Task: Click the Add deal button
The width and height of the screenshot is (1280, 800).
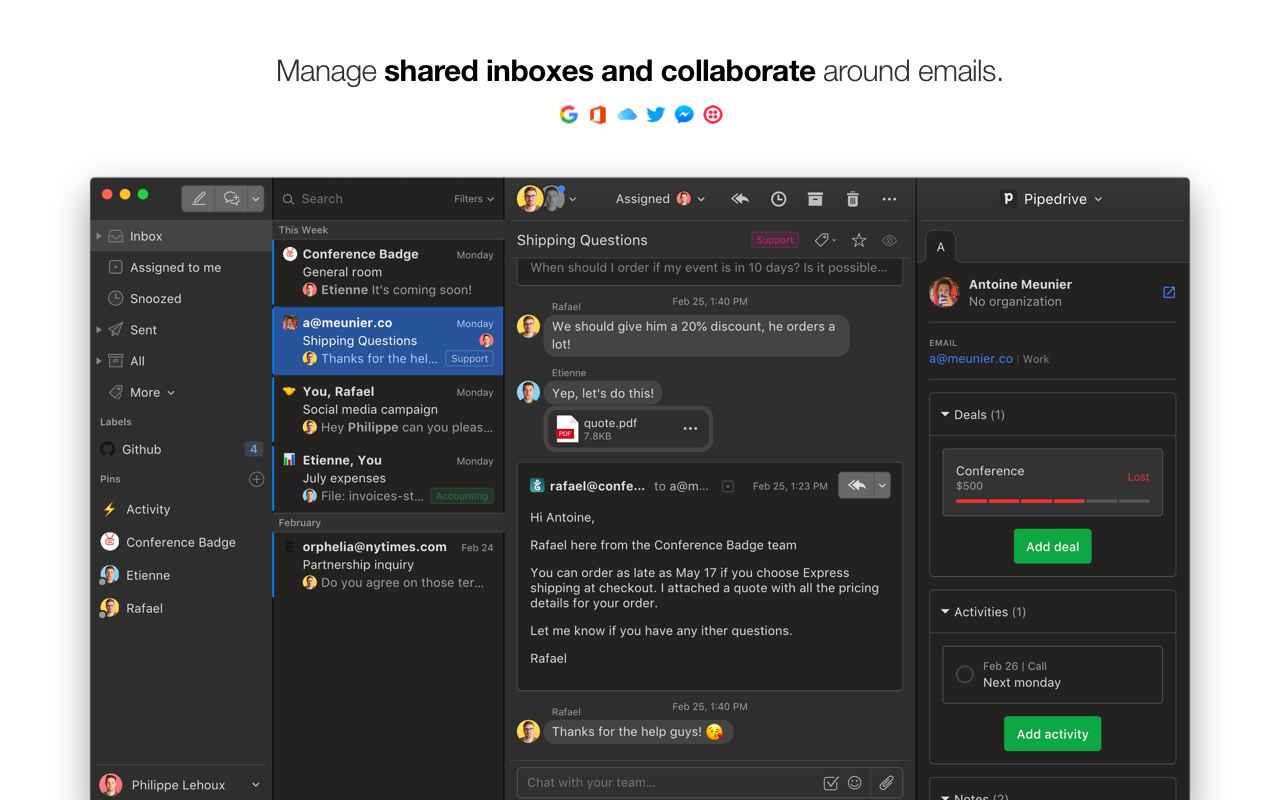Action: tap(1052, 546)
